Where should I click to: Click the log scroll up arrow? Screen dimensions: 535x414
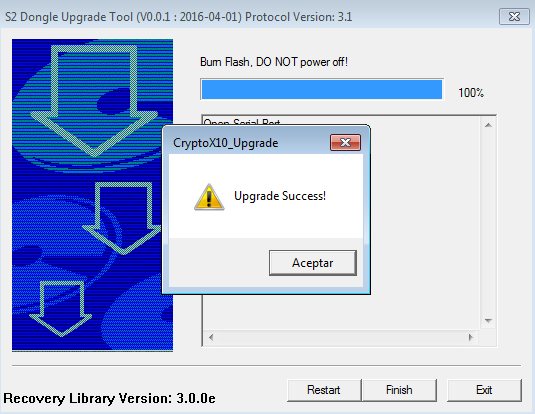488,125
